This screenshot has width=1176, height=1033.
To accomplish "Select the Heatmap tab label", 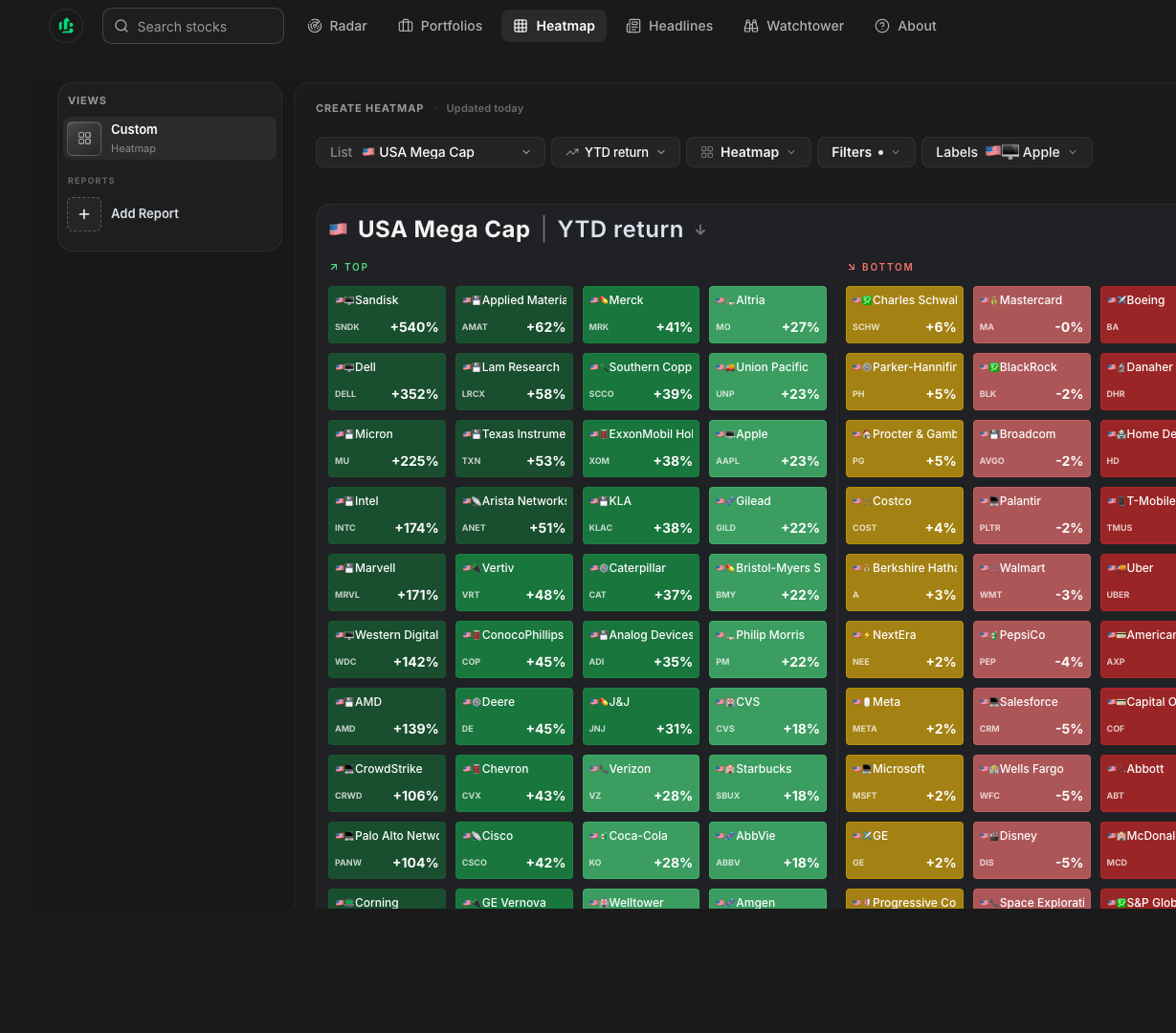I will [566, 26].
